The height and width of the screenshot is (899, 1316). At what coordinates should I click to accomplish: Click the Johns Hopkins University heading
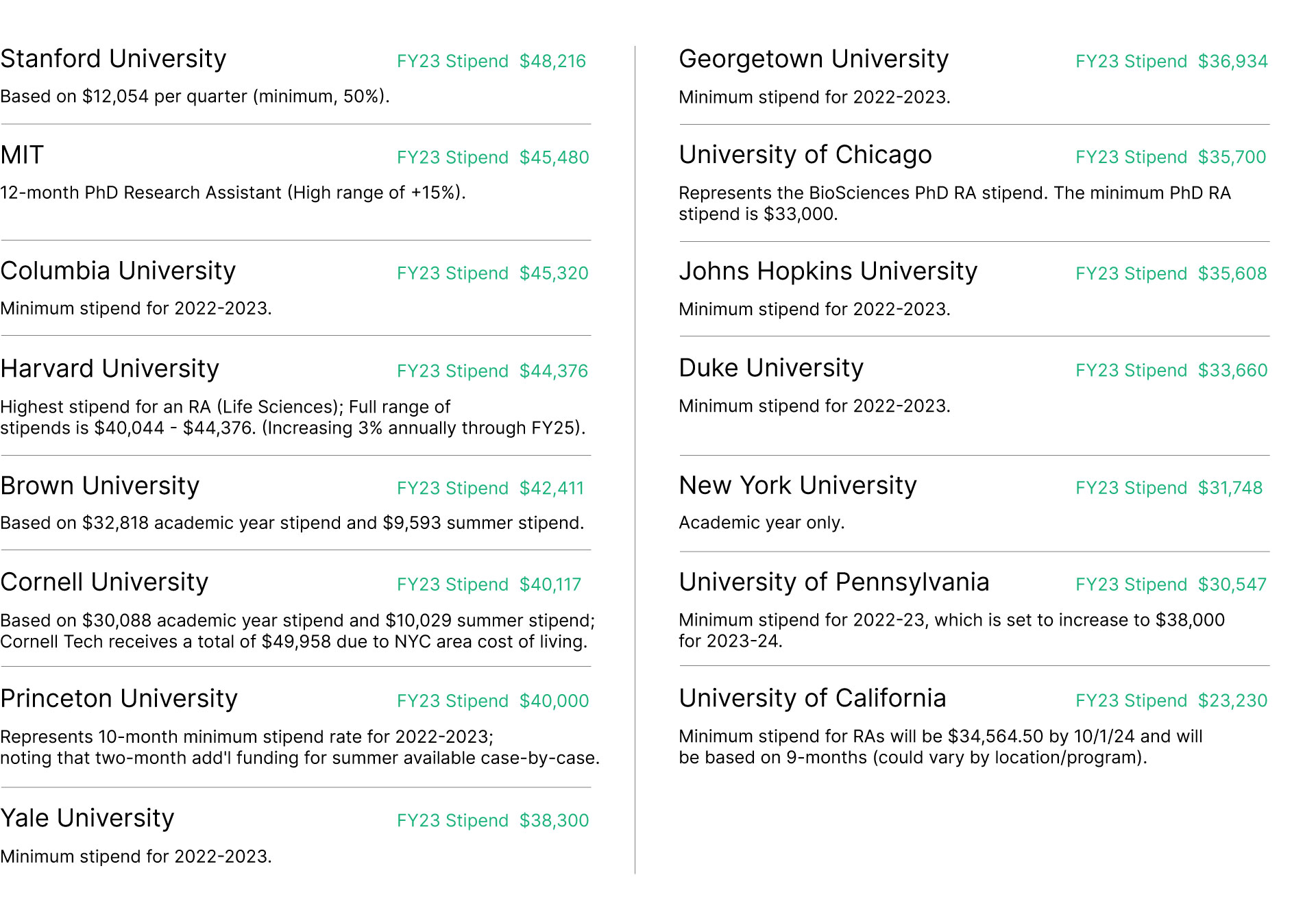[828, 271]
